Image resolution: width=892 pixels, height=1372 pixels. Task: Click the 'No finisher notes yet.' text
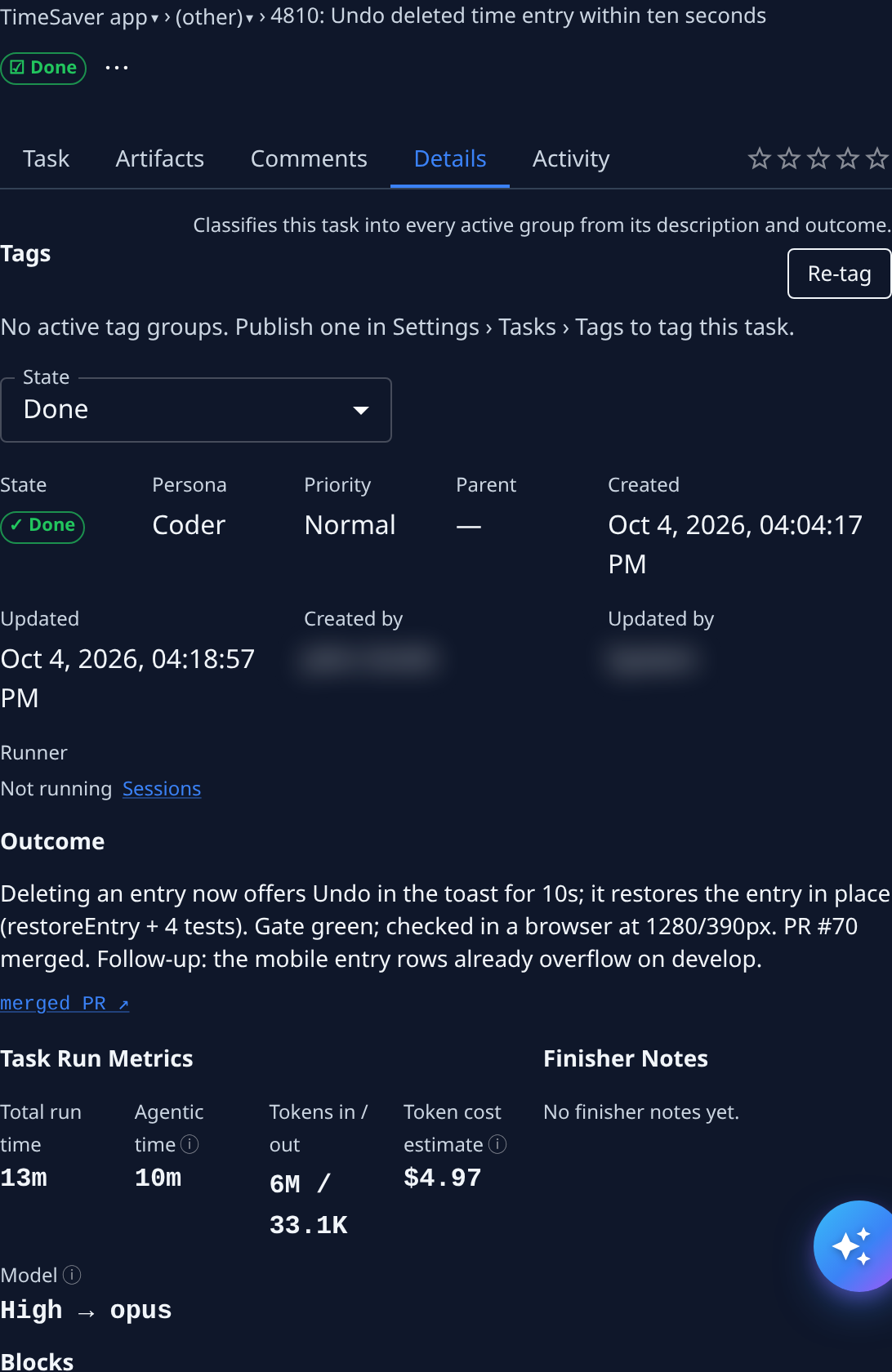641,1112
